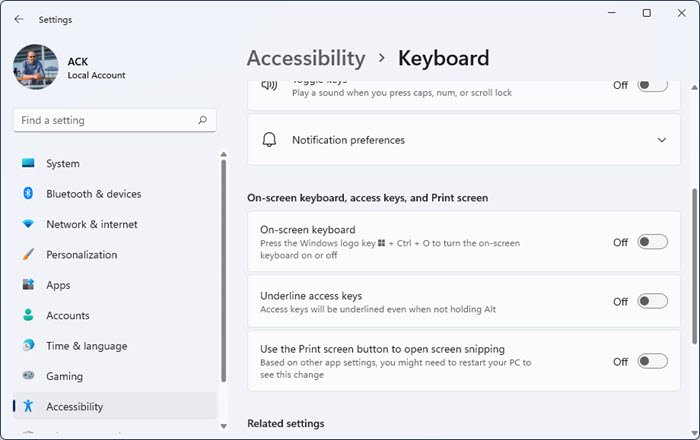Screen dimensions: 700x440
Task: Click the back arrow in Settings header
Action: (x=19, y=19)
